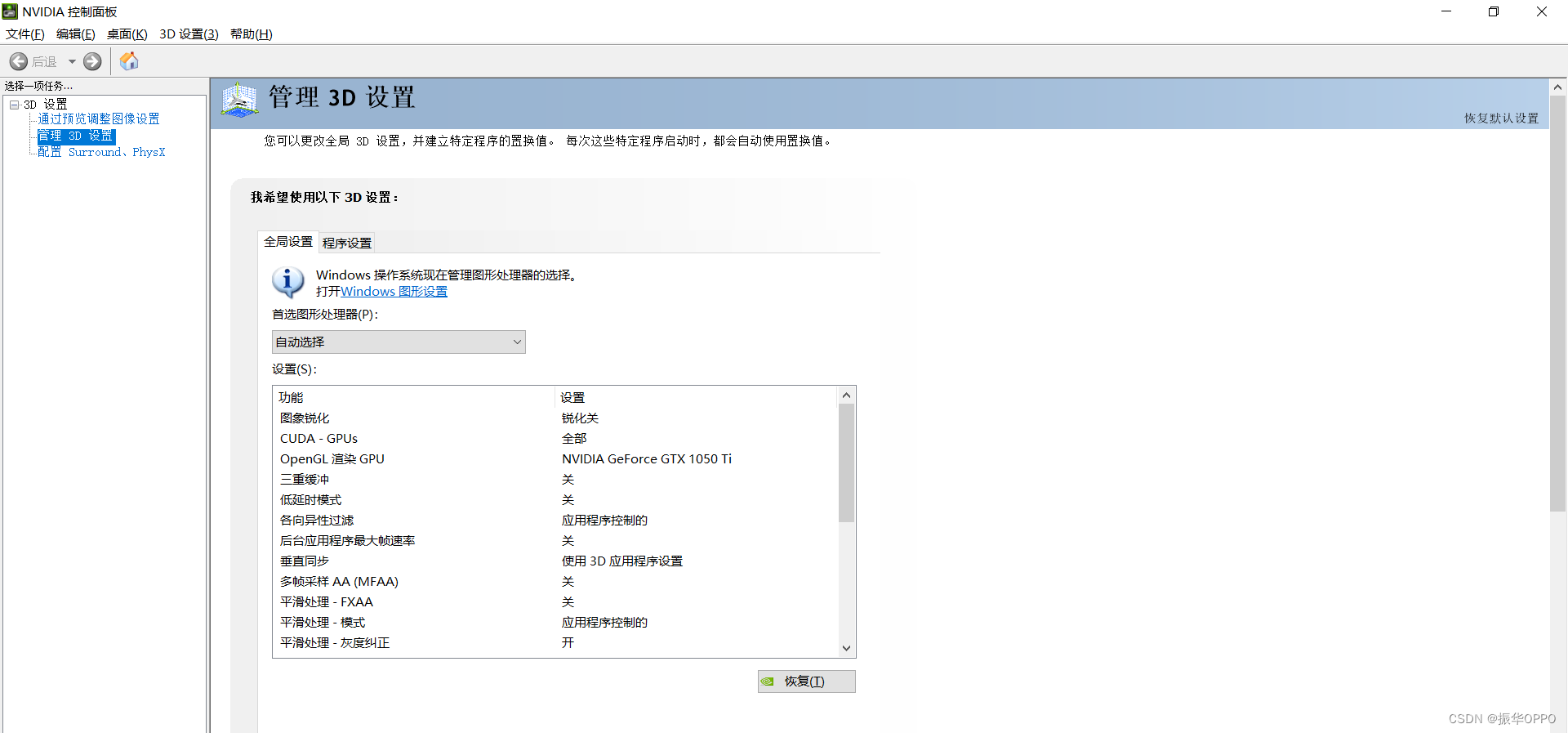
Task: Click the NVIDIA app icon in title bar
Action: tap(10, 11)
